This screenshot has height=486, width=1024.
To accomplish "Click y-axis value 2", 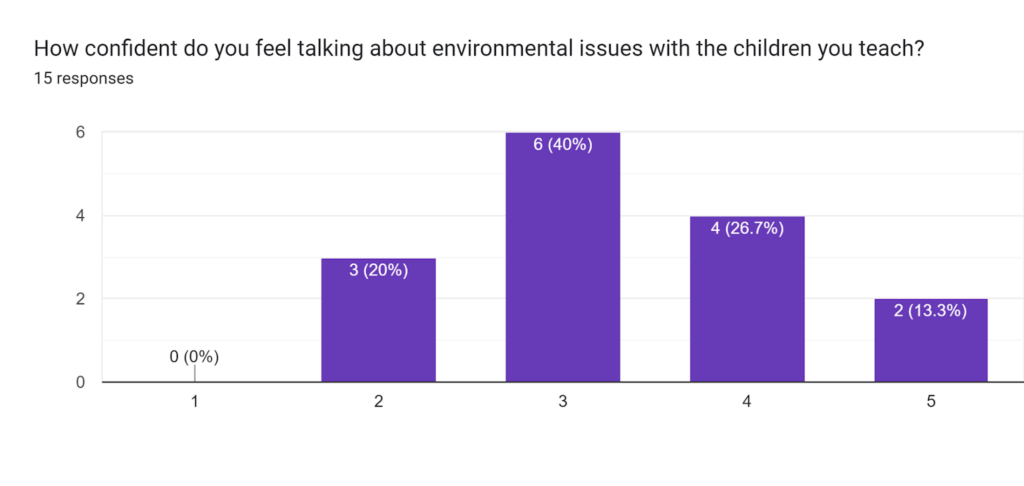I will (x=78, y=298).
